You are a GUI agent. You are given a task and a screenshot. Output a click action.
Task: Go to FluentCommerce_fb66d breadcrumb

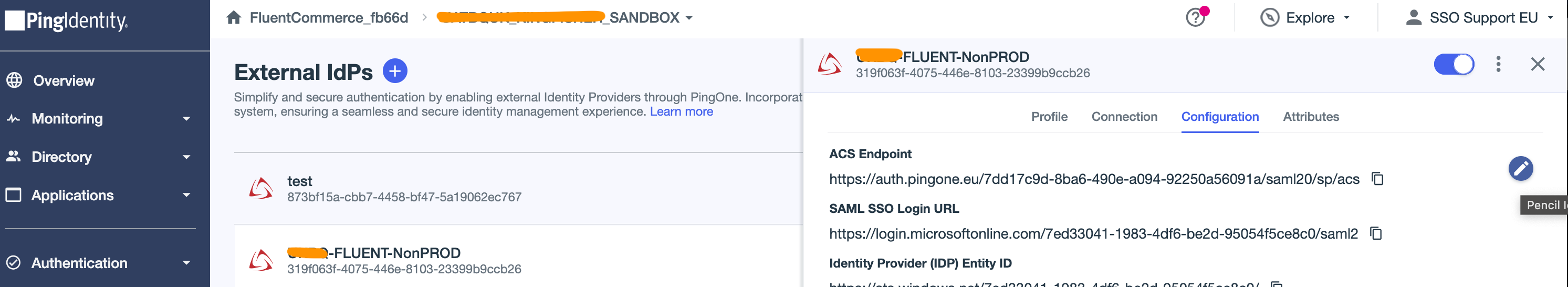[x=329, y=18]
